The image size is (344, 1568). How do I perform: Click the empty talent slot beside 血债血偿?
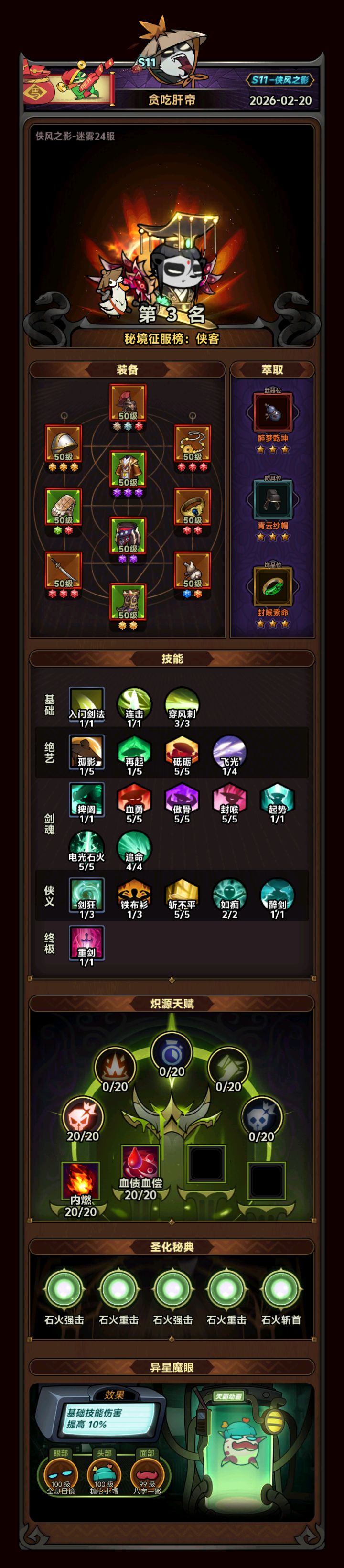(x=206, y=1162)
